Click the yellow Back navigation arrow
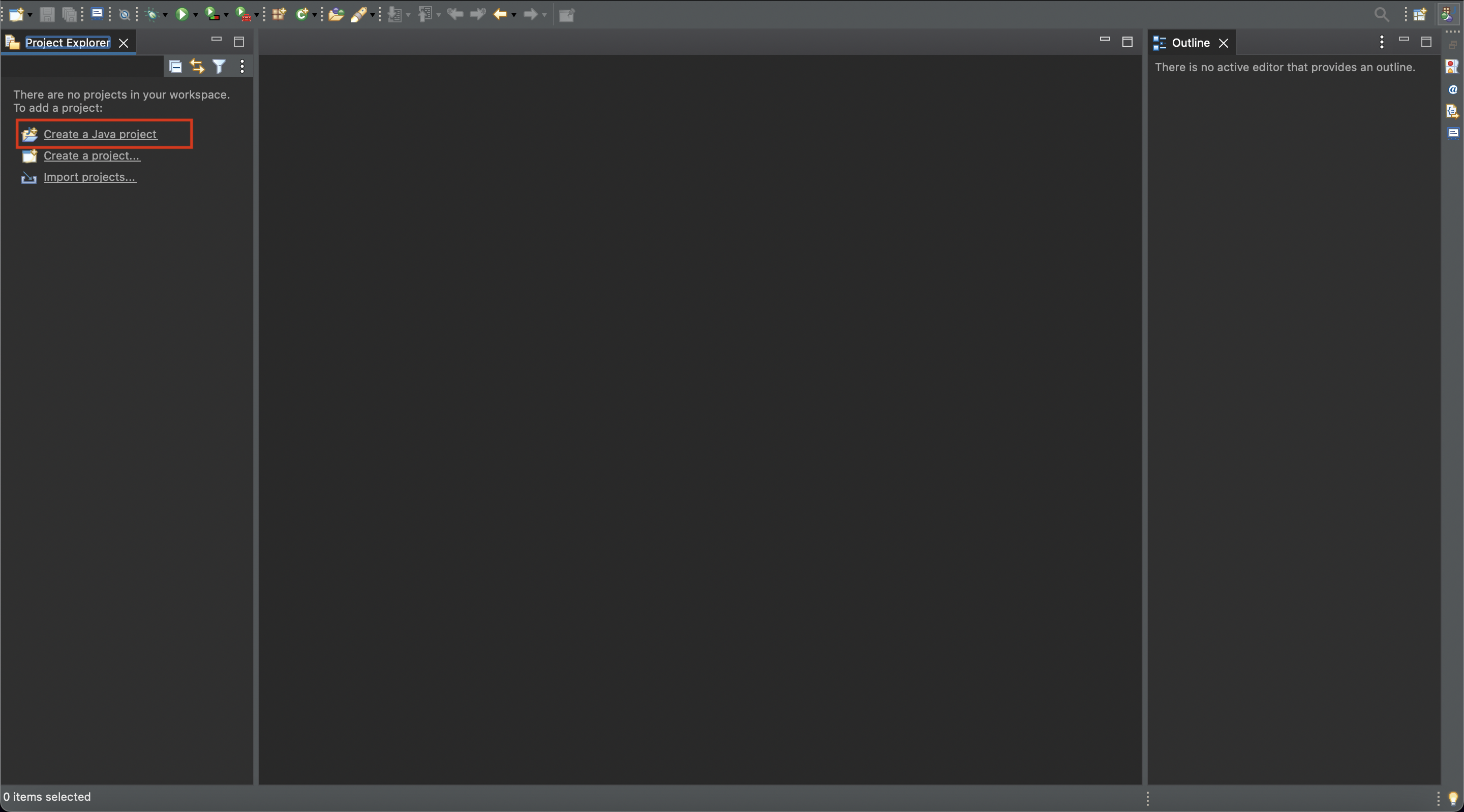1464x812 pixels. point(500,14)
